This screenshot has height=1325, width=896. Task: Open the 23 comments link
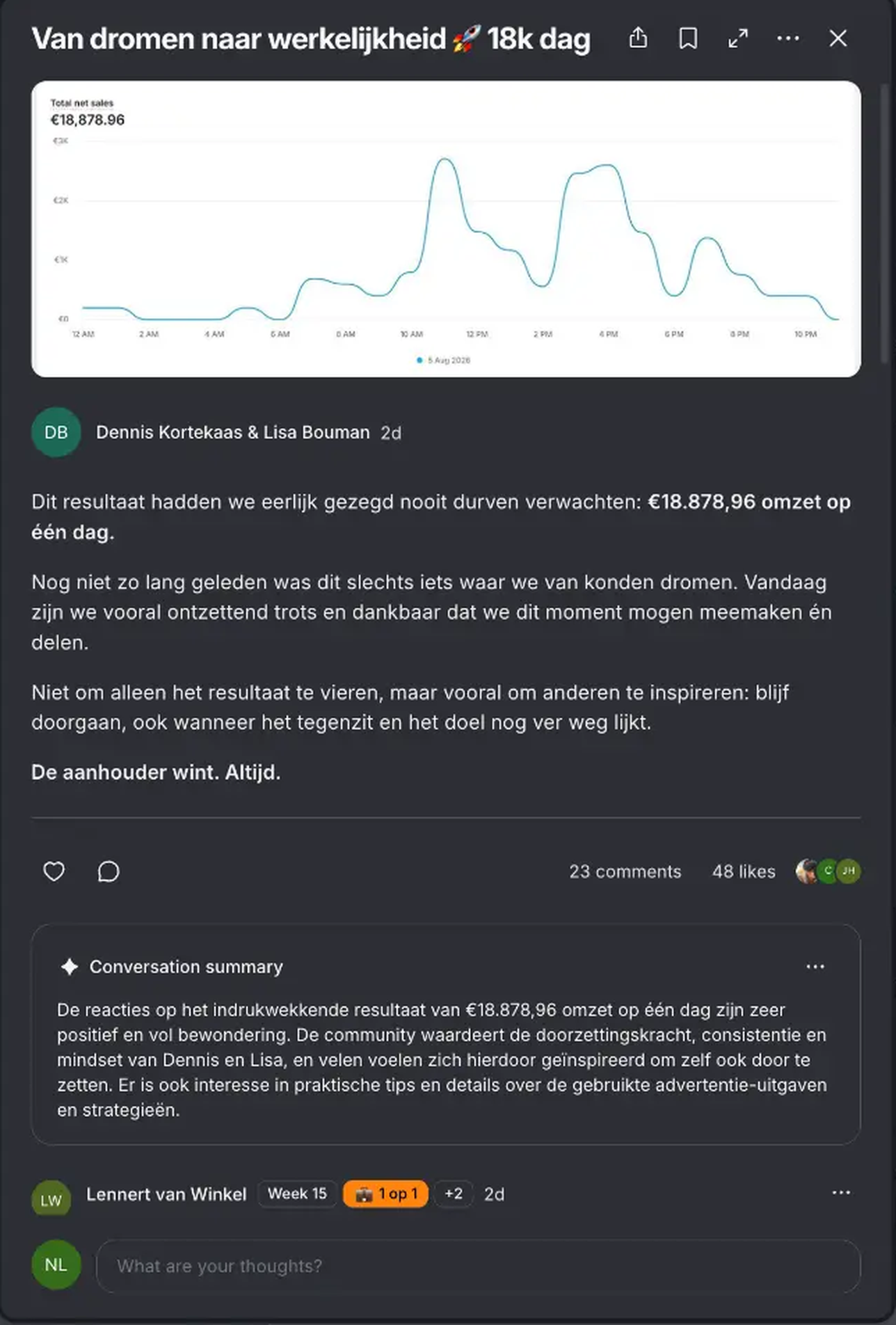(x=625, y=871)
